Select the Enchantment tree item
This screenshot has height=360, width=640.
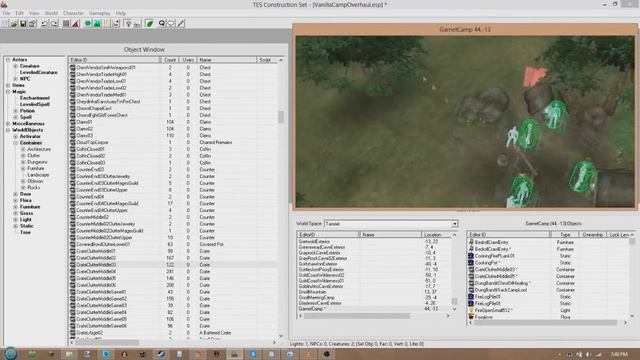pos(35,98)
